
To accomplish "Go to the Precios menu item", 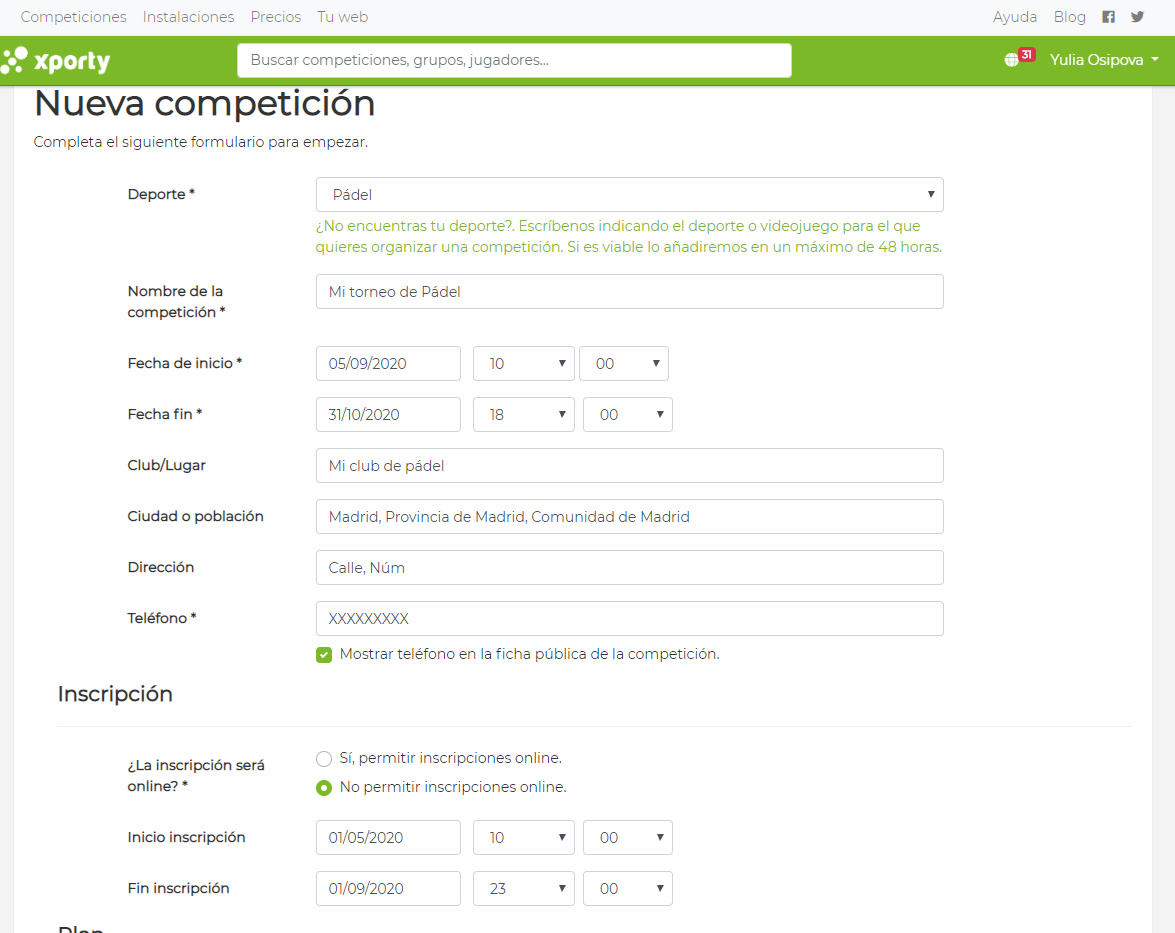I will pyautogui.click(x=276, y=16).
